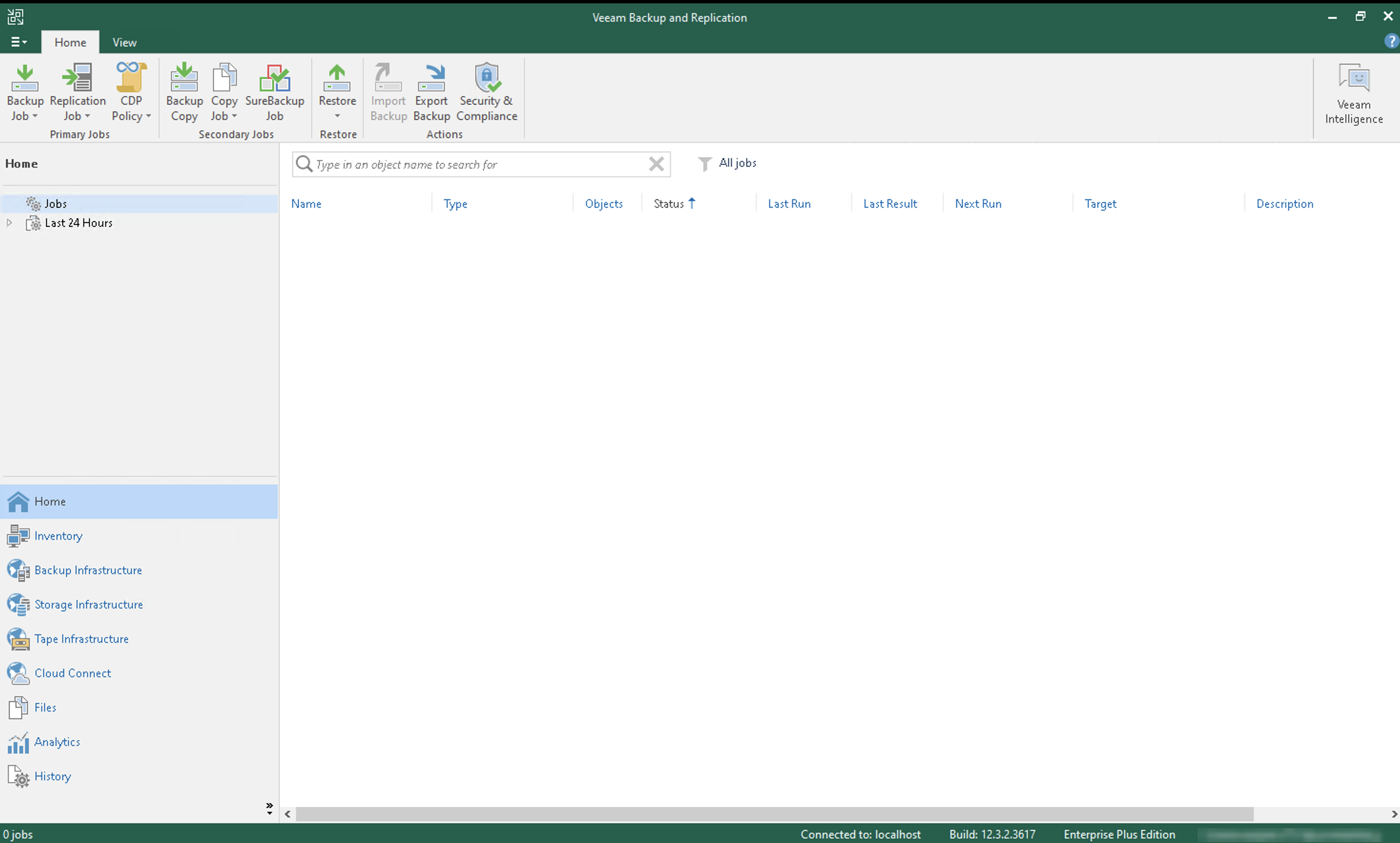Open the Inventory navigation view
Screen dimensions: 1400x843
click(x=139, y=536)
